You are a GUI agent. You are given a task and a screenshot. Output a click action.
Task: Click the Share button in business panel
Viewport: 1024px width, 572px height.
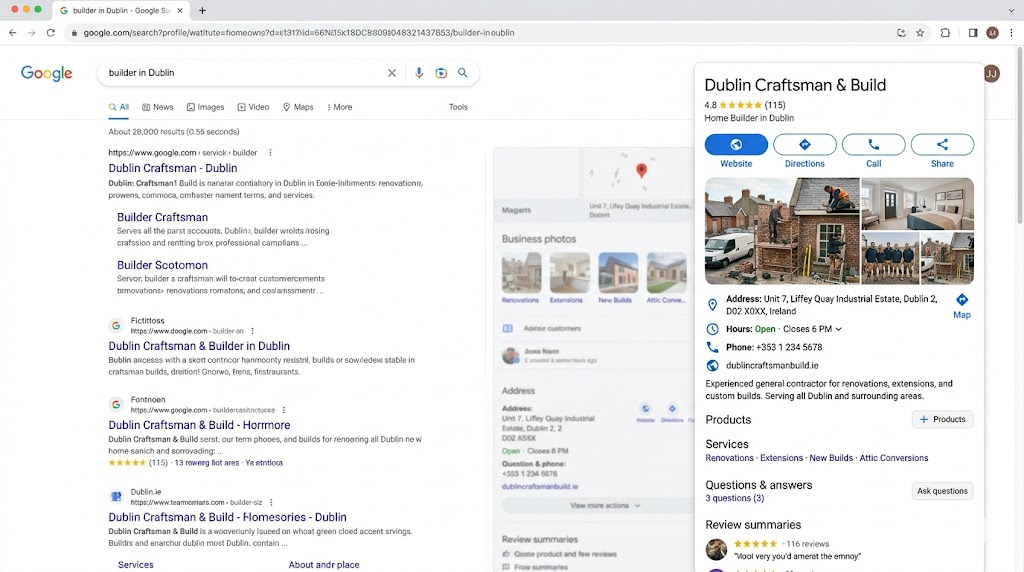coord(942,144)
